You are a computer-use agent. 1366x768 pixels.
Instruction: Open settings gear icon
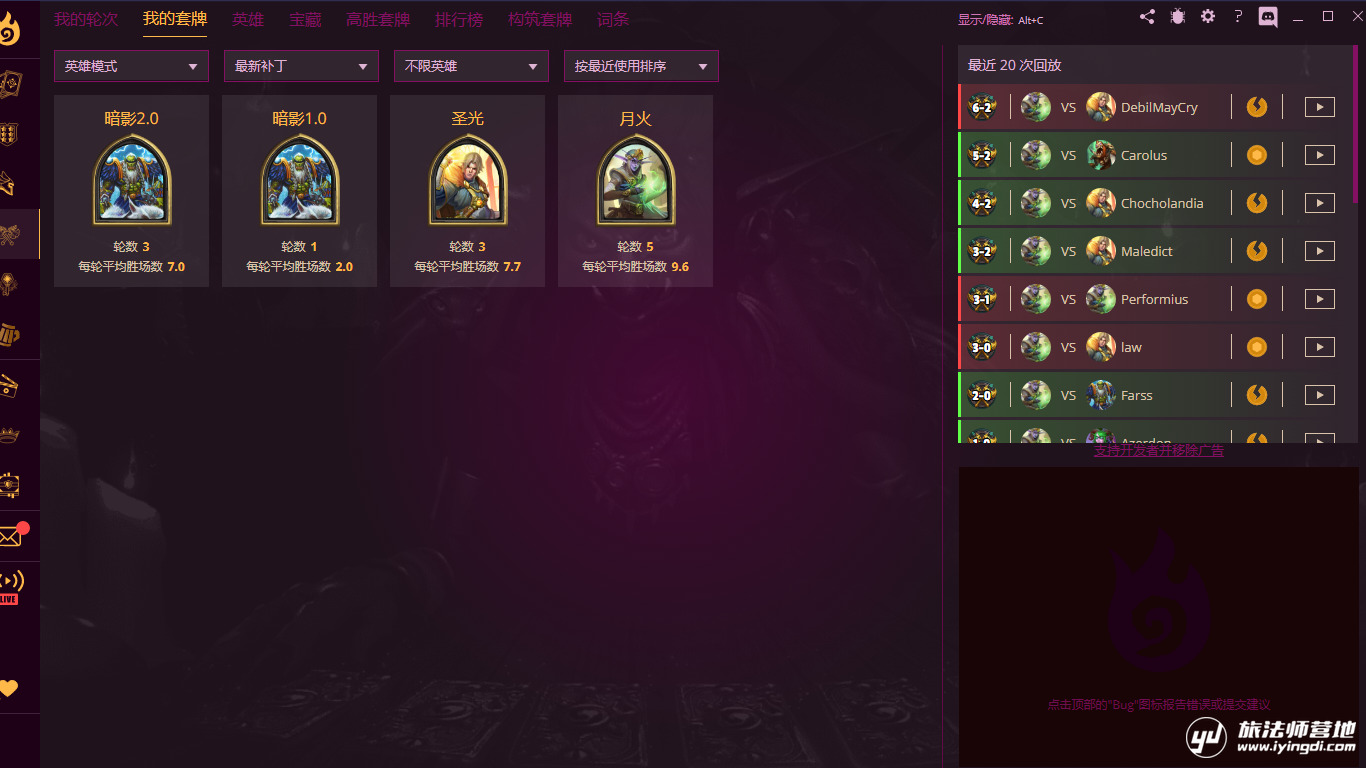click(1208, 17)
